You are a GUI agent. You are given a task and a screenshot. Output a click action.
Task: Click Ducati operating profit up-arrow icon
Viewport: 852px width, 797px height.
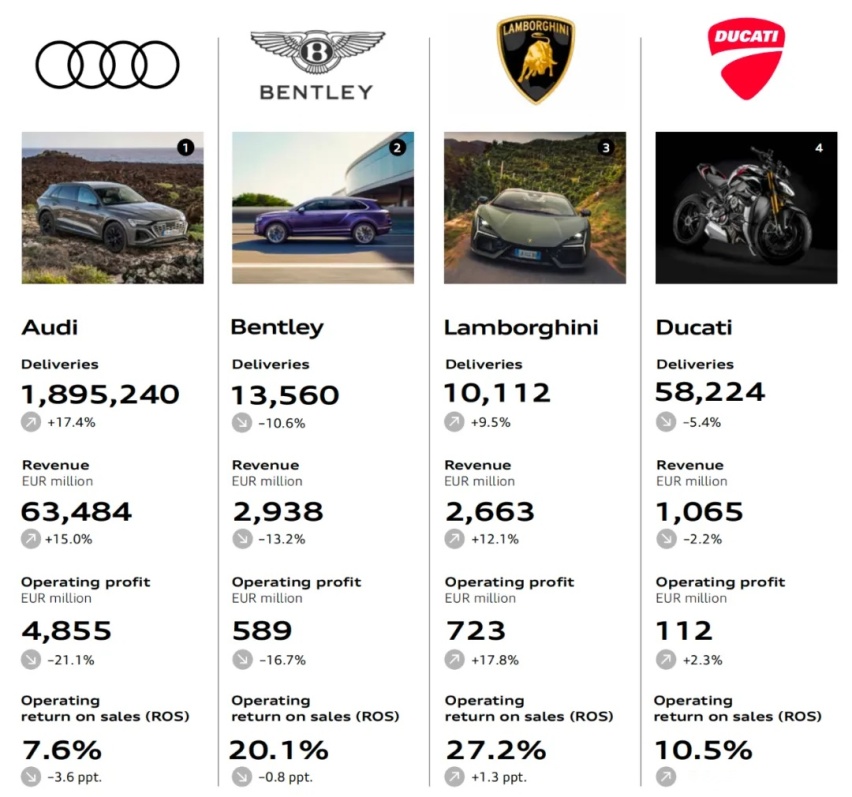[x=666, y=660]
